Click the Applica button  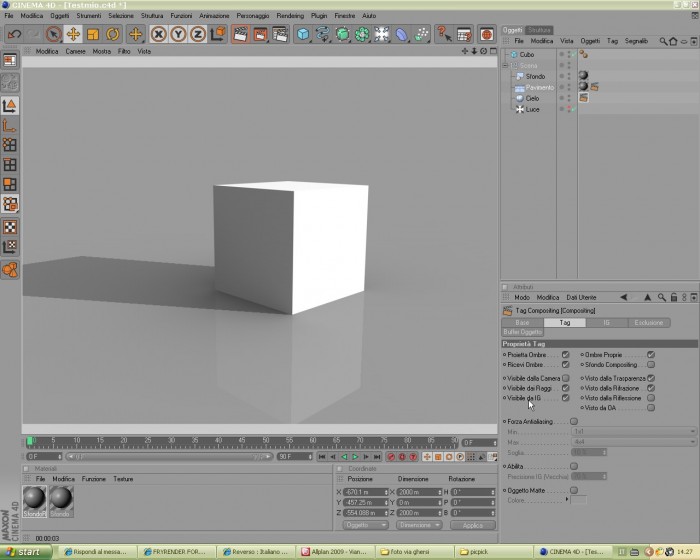[473, 525]
